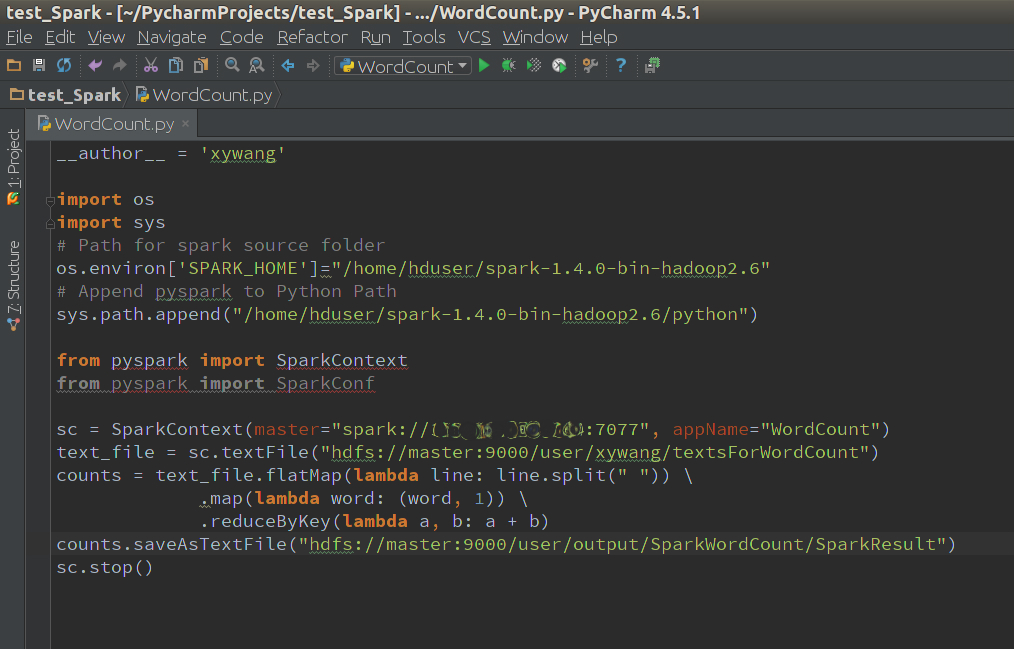Close the WordCount.py tab
Image resolution: width=1014 pixels, height=649 pixels.
click(184, 124)
